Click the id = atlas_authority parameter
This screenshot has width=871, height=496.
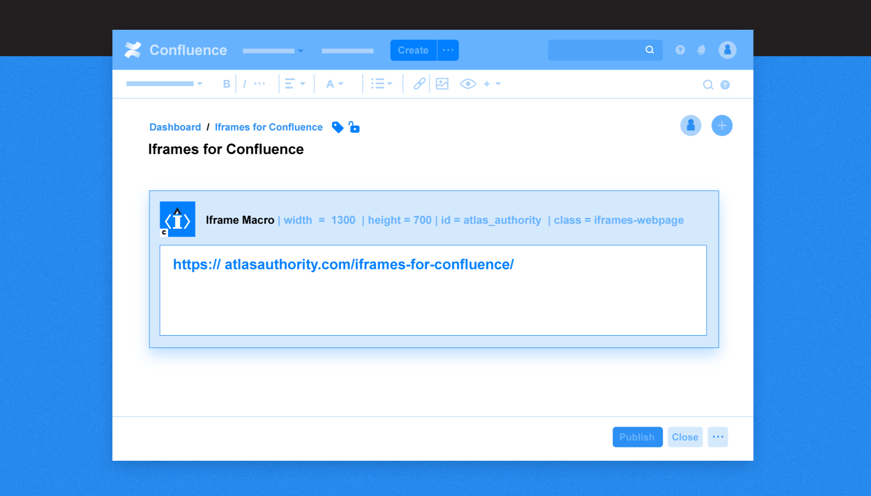coord(491,221)
